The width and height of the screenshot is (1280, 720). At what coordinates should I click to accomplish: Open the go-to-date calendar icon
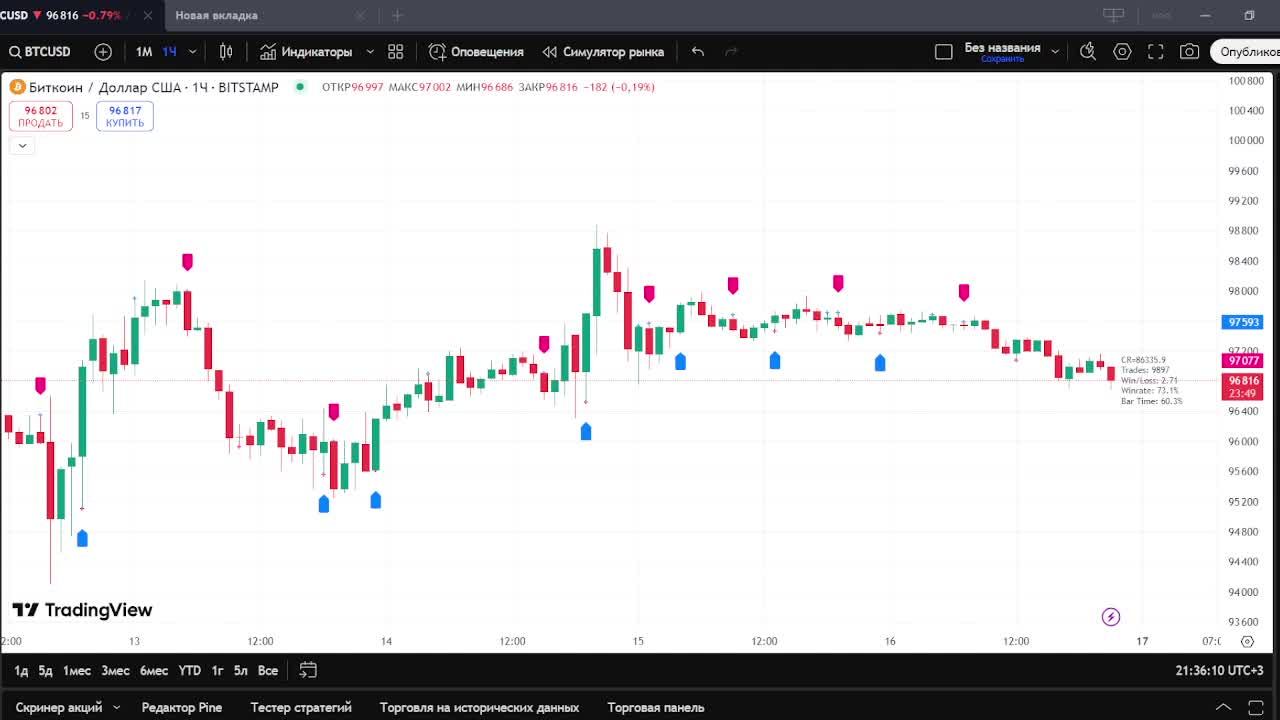pyautogui.click(x=308, y=670)
